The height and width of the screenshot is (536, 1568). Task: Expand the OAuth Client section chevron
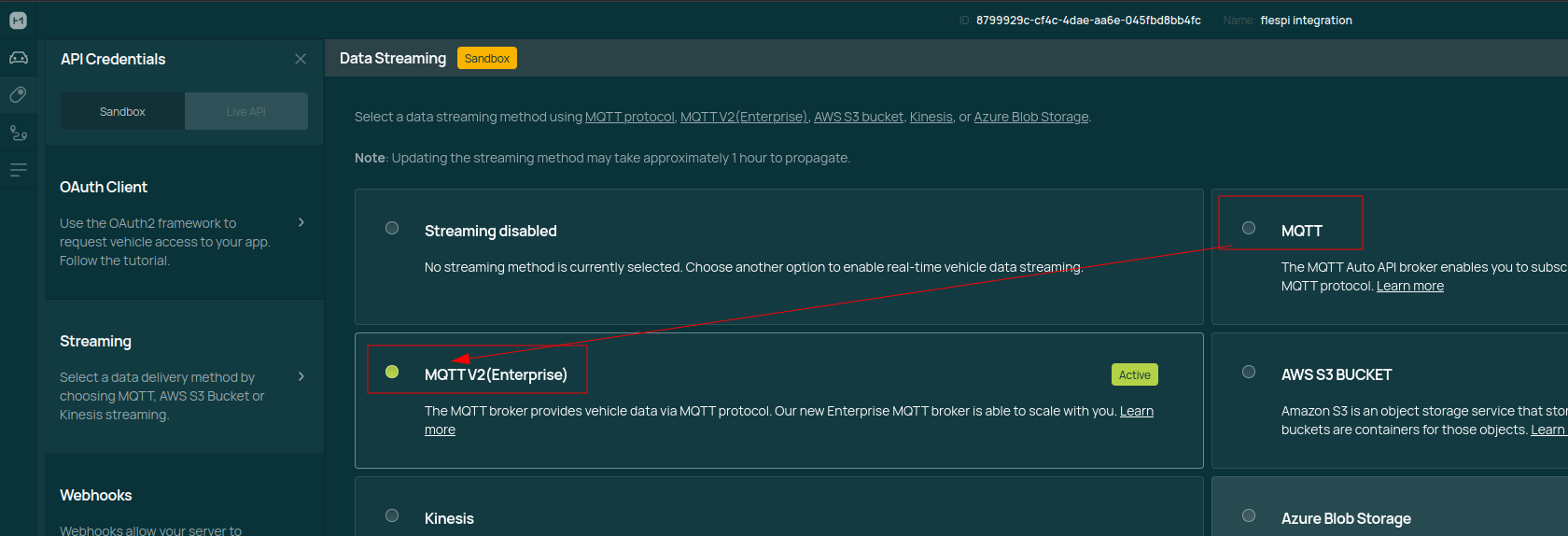click(301, 222)
